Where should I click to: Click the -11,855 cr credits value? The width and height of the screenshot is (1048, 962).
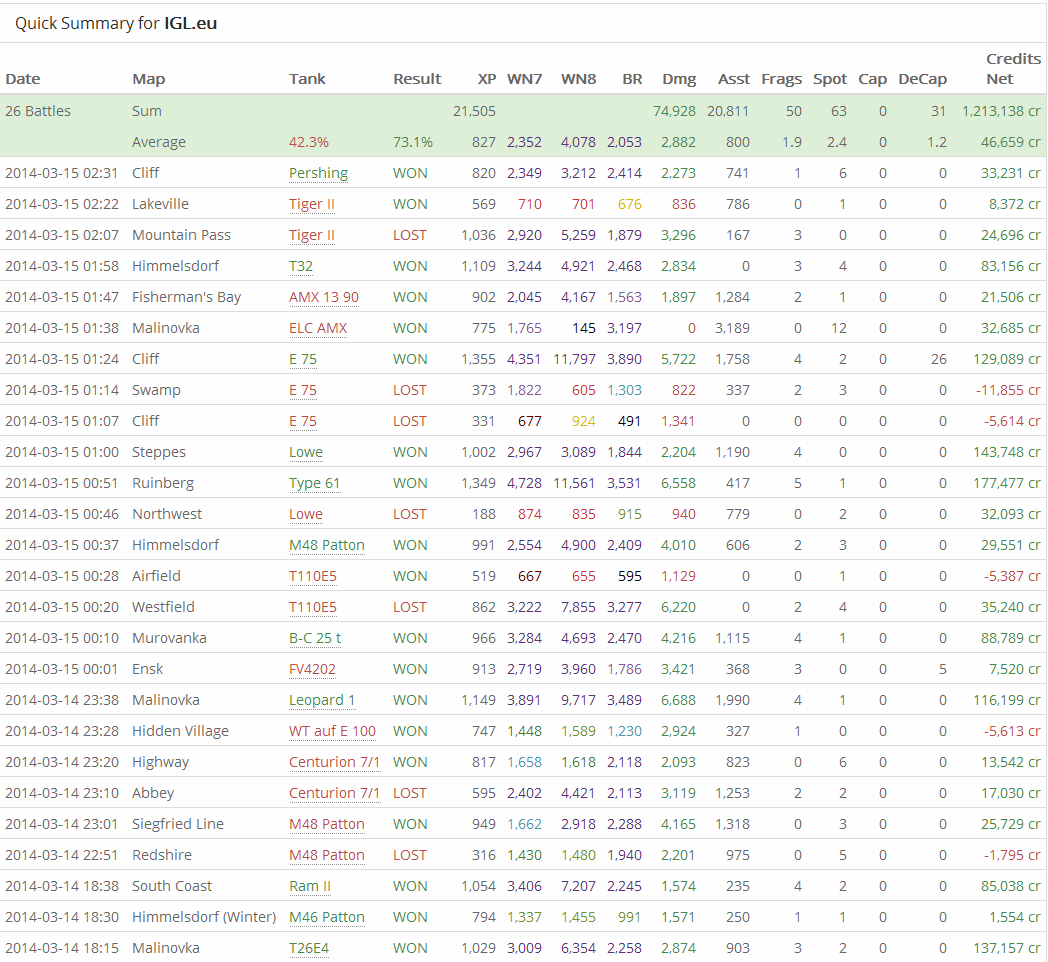pyautogui.click(x=1008, y=390)
